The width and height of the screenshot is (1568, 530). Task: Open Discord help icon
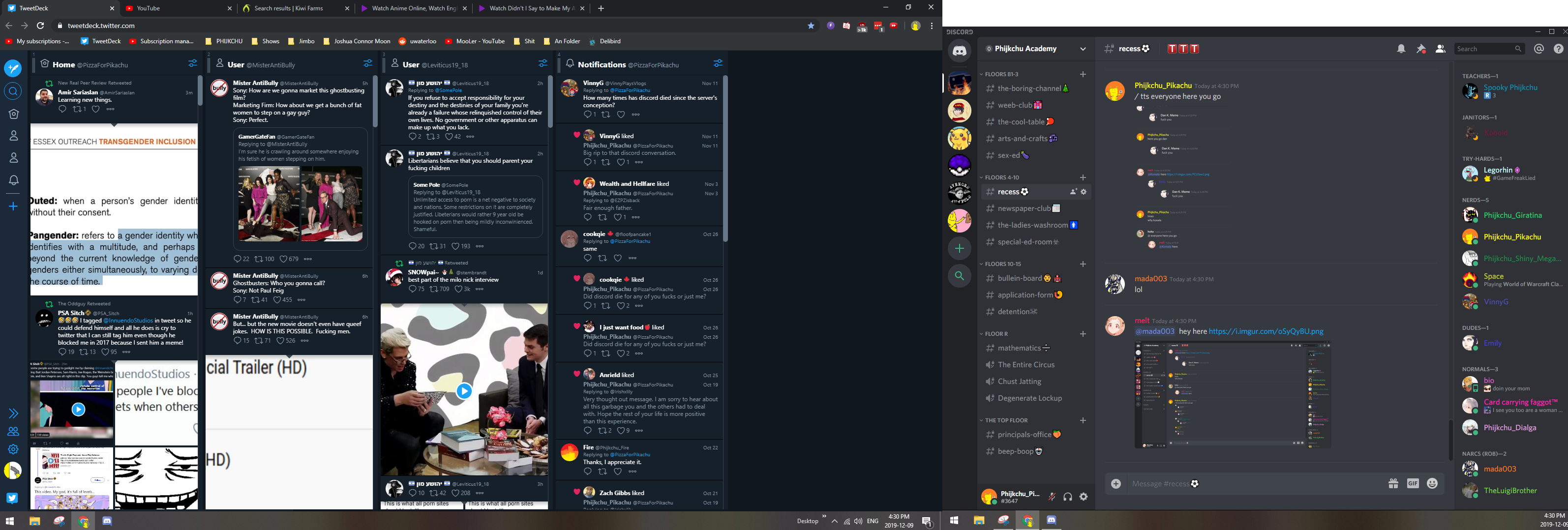(x=1558, y=49)
